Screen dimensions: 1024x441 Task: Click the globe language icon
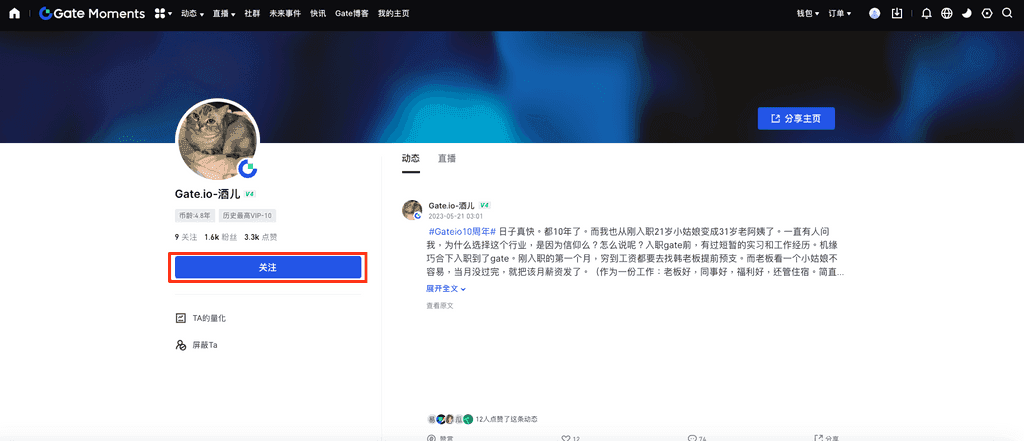coord(946,14)
